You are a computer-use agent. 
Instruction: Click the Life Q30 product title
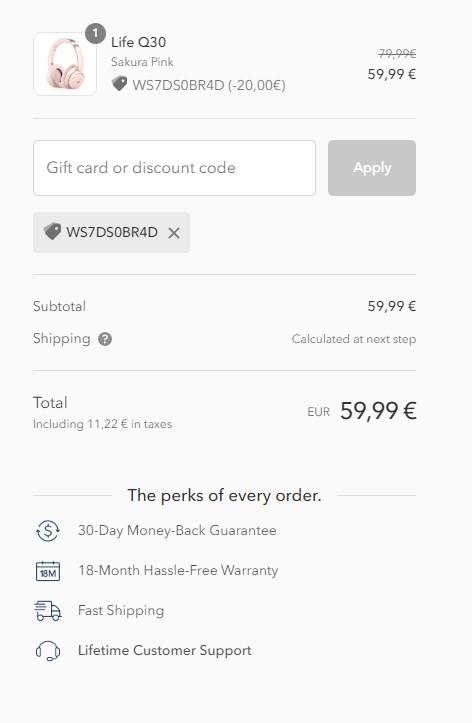point(138,42)
